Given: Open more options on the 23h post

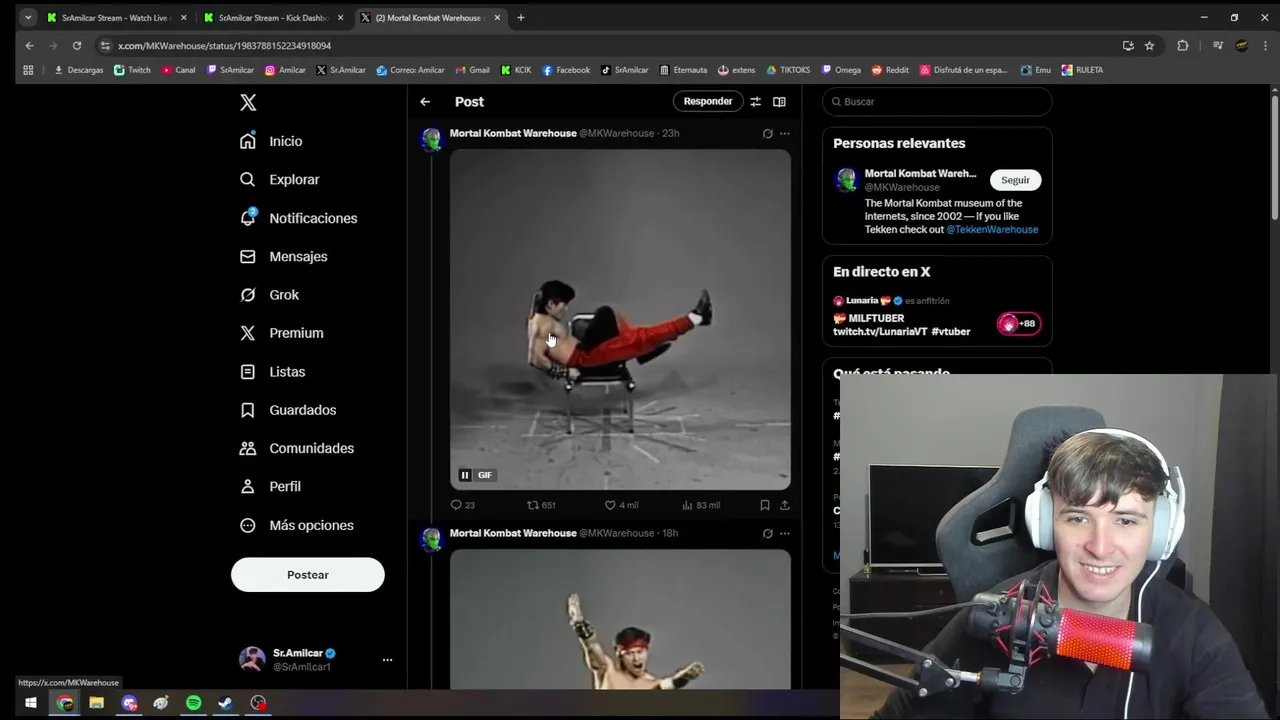Looking at the screenshot, I should [785, 133].
